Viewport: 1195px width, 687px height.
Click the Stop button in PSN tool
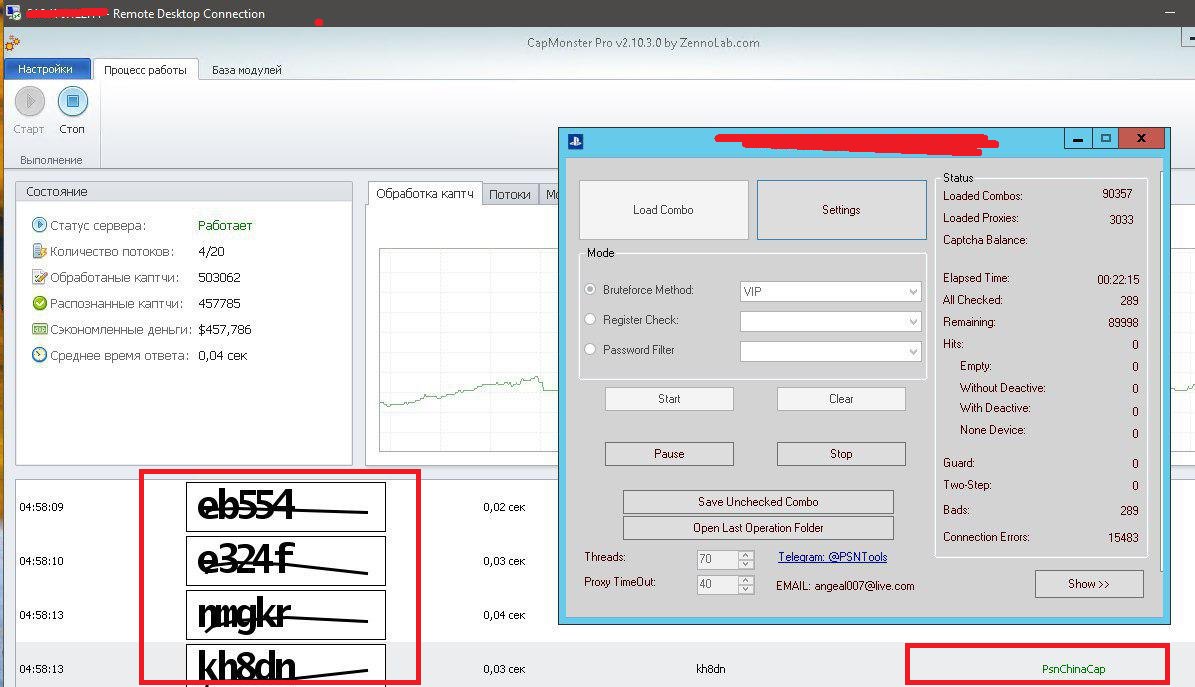[841, 454]
